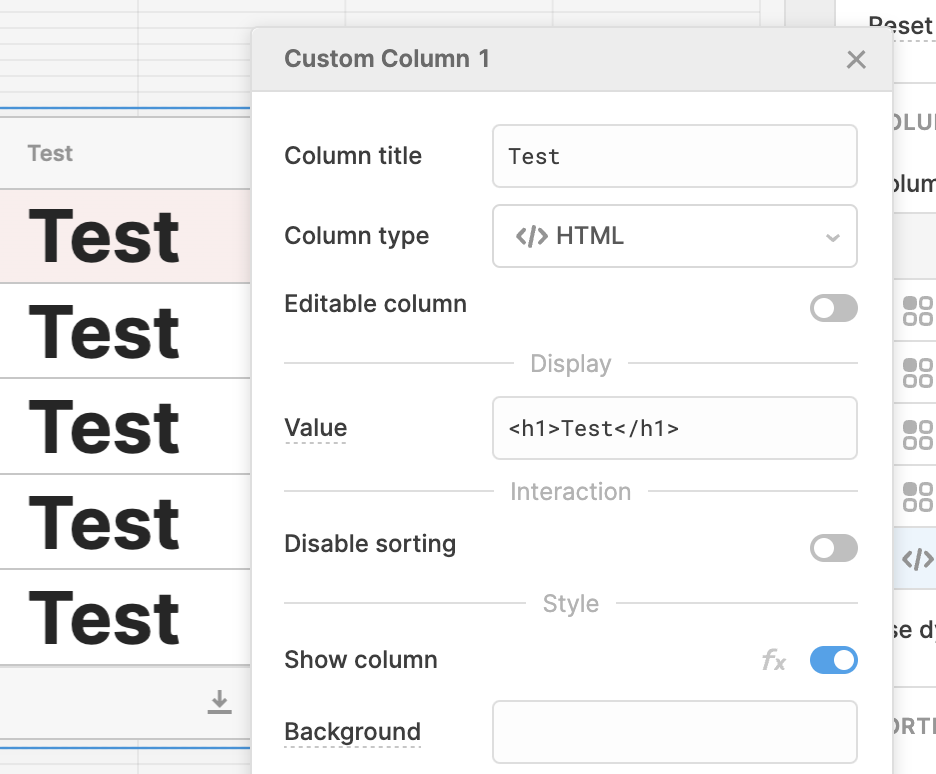This screenshot has height=774, width=936.
Task: Turn off the Show column toggle
Action: pyautogui.click(x=833, y=660)
